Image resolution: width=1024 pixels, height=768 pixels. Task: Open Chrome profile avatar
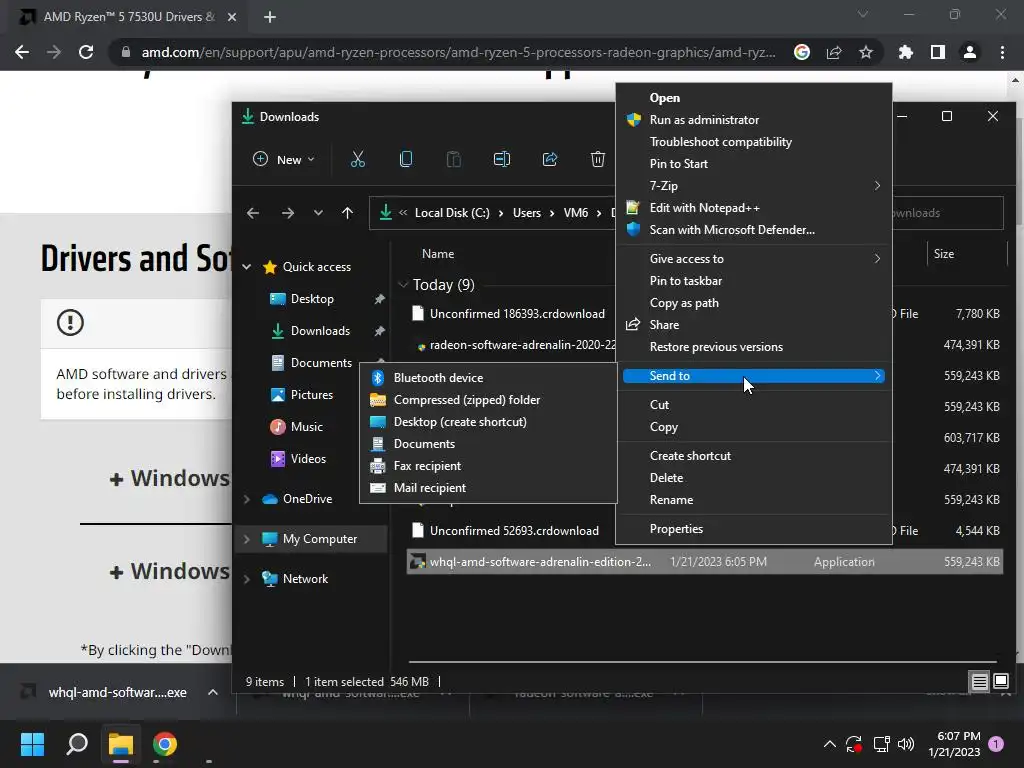pyautogui.click(x=970, y=52)
